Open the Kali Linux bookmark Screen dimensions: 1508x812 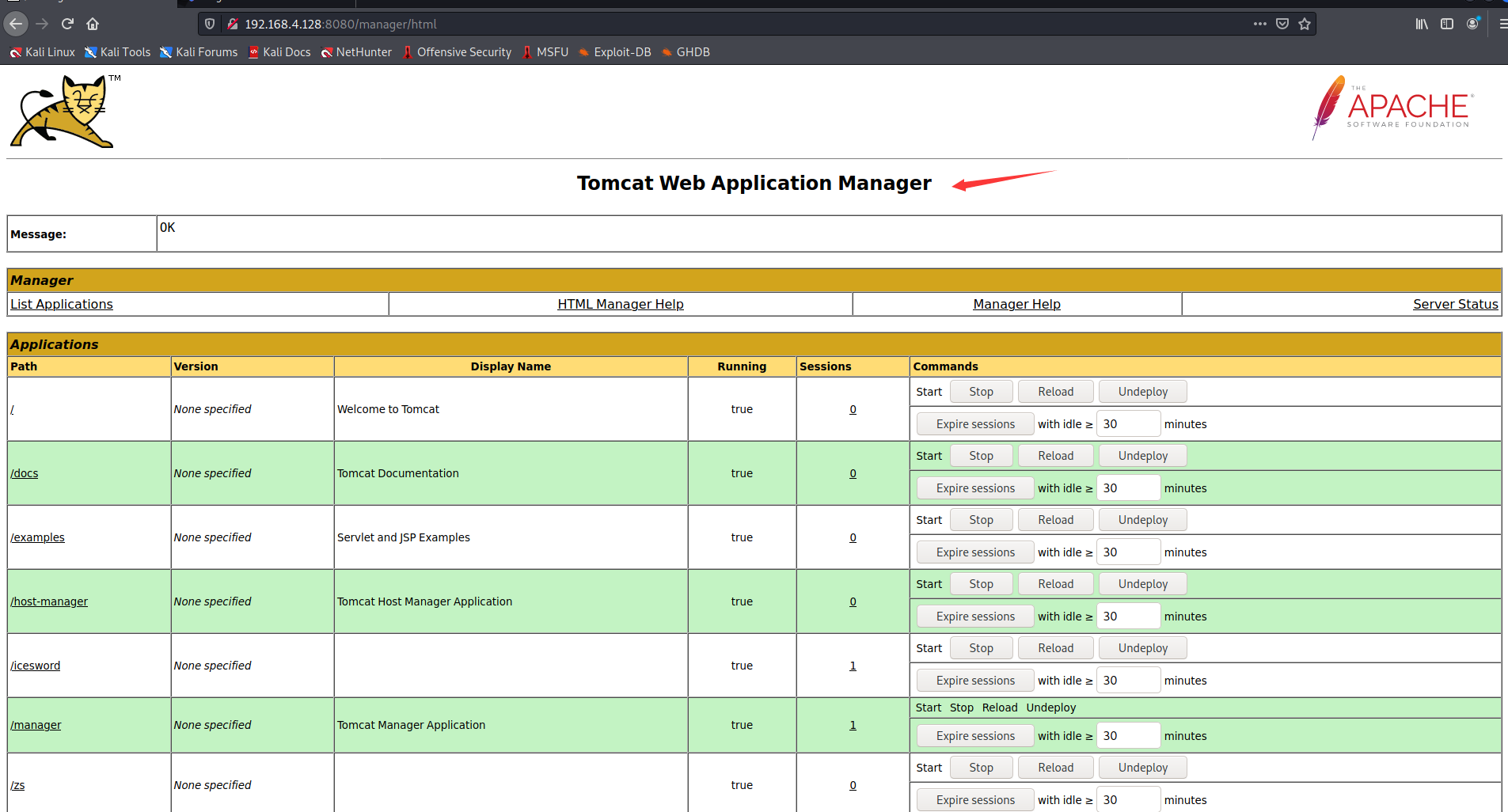42,52
